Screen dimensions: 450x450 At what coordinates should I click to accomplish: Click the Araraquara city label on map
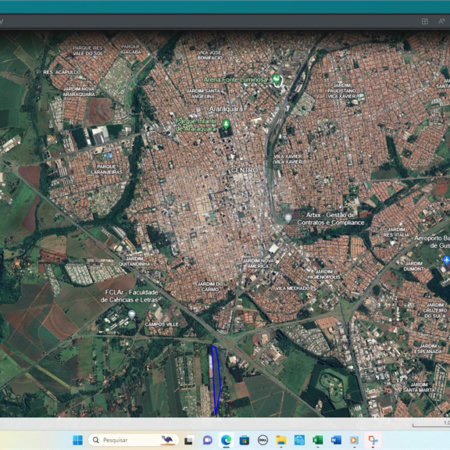pos(226,109)
